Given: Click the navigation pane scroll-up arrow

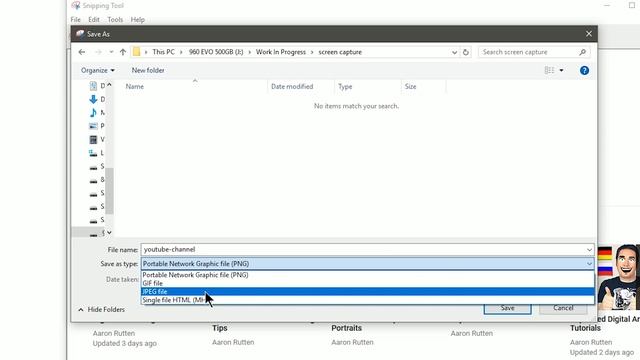Looking at the screenshot, I should click(109, 85).
